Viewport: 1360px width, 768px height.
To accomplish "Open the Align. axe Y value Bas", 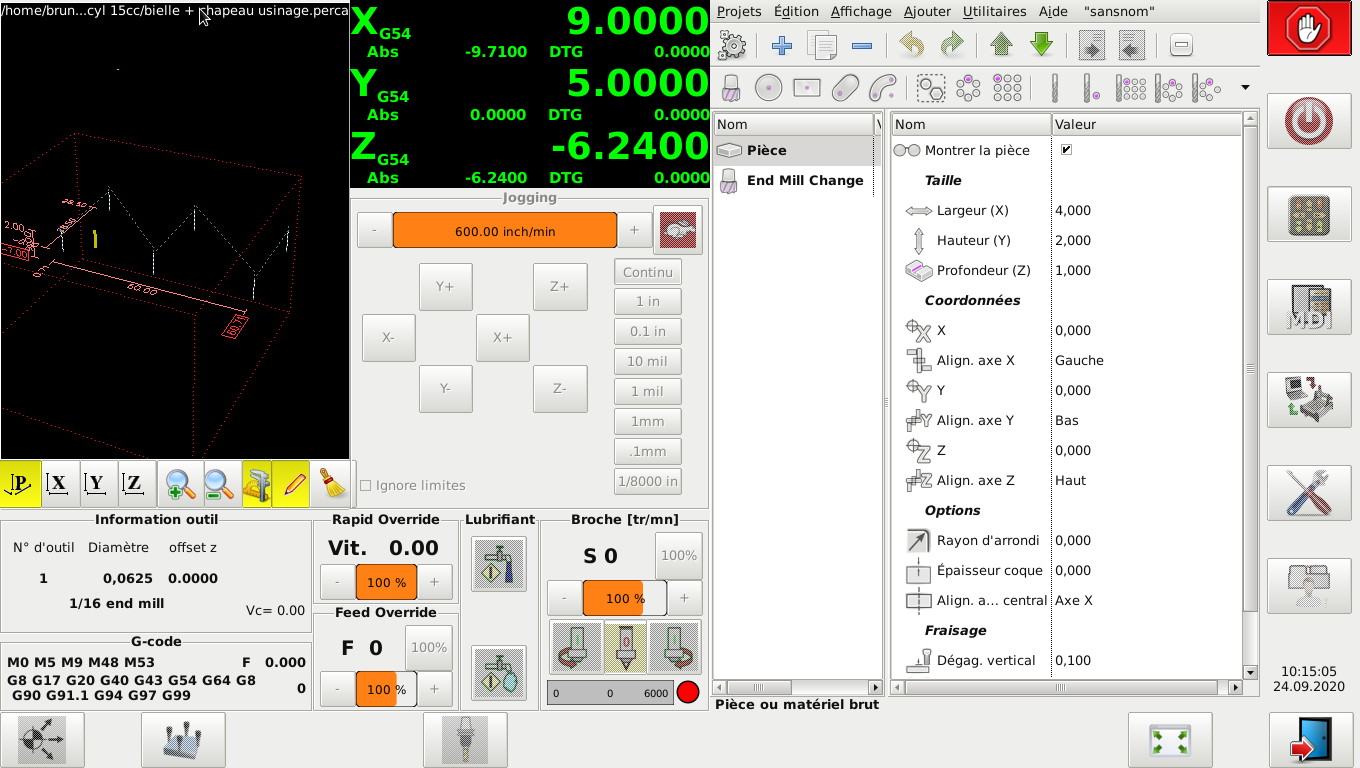I will tap(1066, 420).
